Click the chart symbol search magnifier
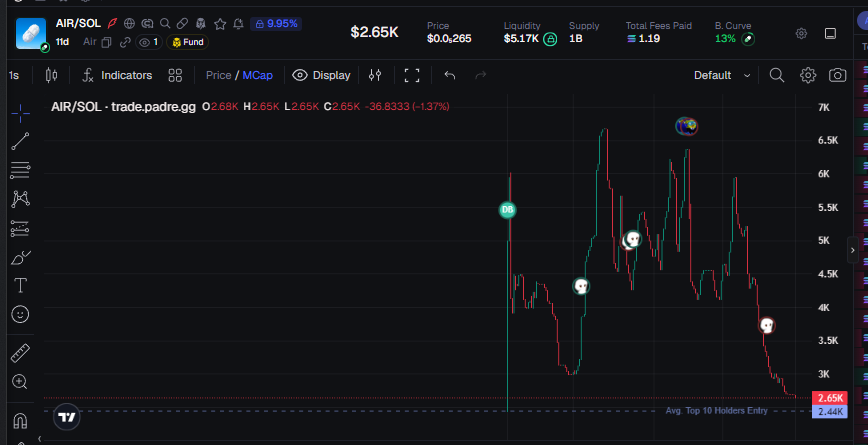868x445 pixels. coord(777,75)
